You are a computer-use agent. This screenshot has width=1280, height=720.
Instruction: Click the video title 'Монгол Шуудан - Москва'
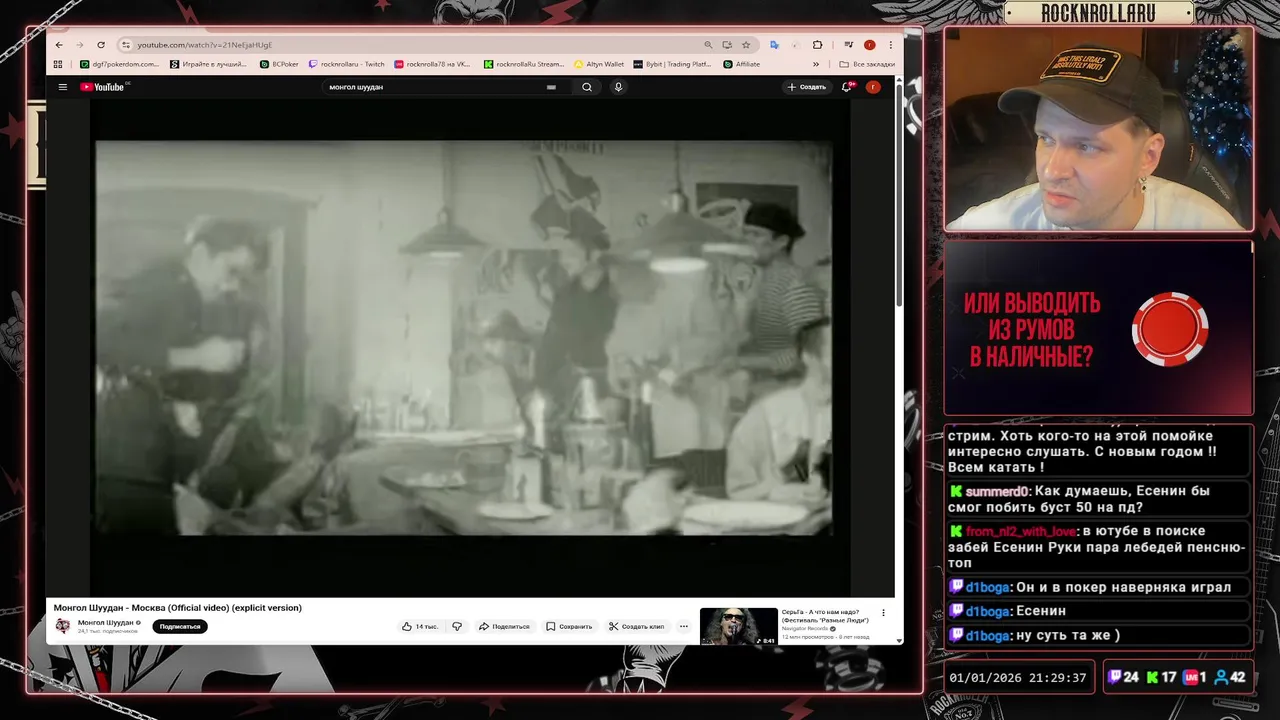point(178,608)
